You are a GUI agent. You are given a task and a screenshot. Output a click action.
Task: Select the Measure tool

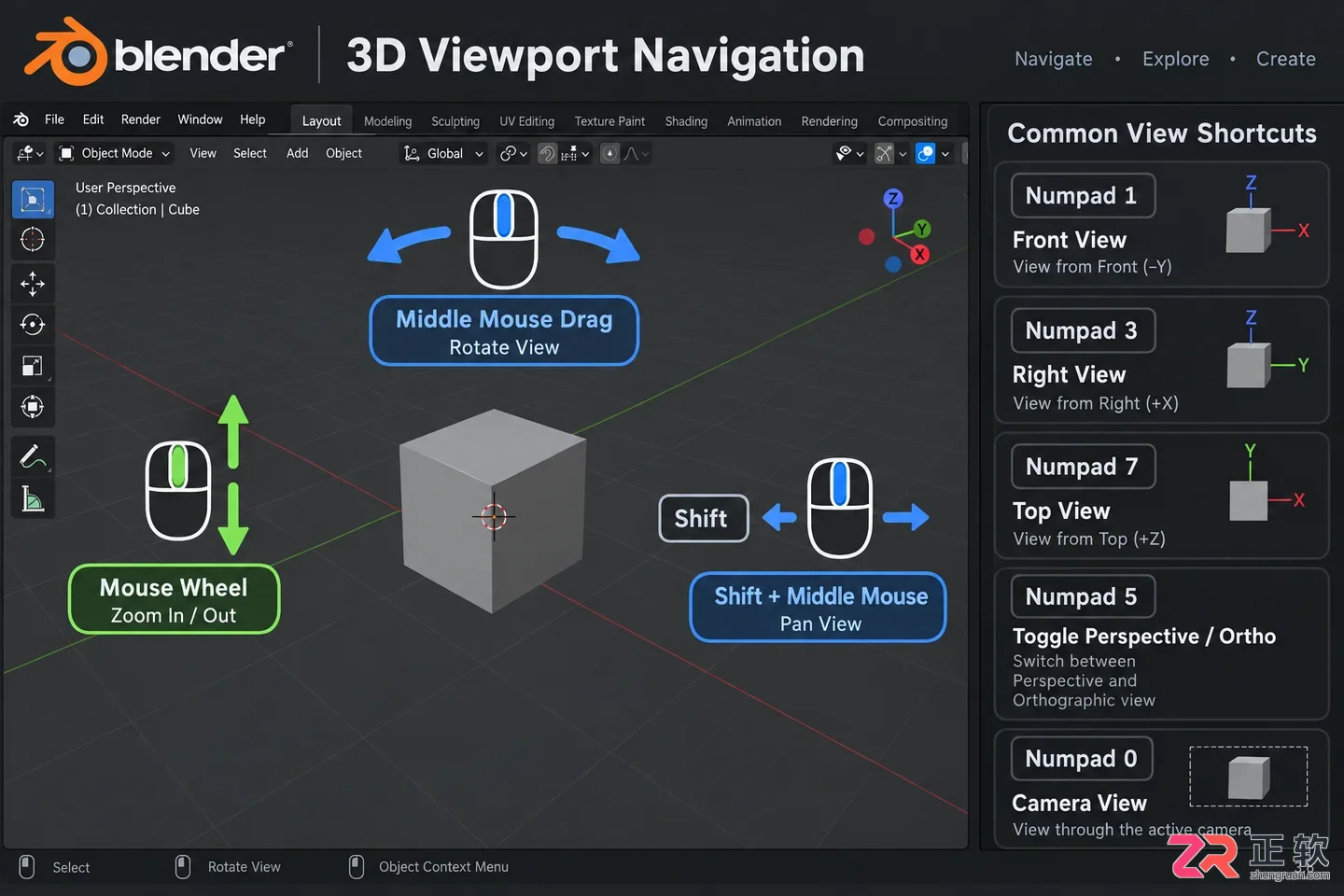[33, 499]
